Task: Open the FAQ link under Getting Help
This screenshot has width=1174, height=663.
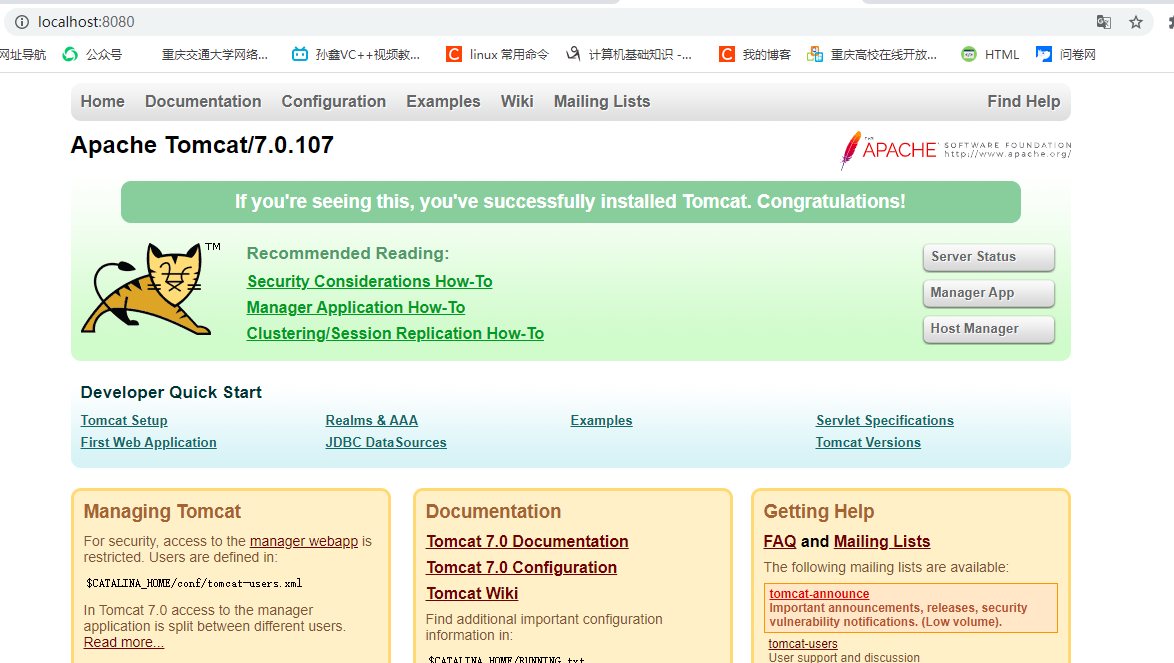Action: [779, 541]
